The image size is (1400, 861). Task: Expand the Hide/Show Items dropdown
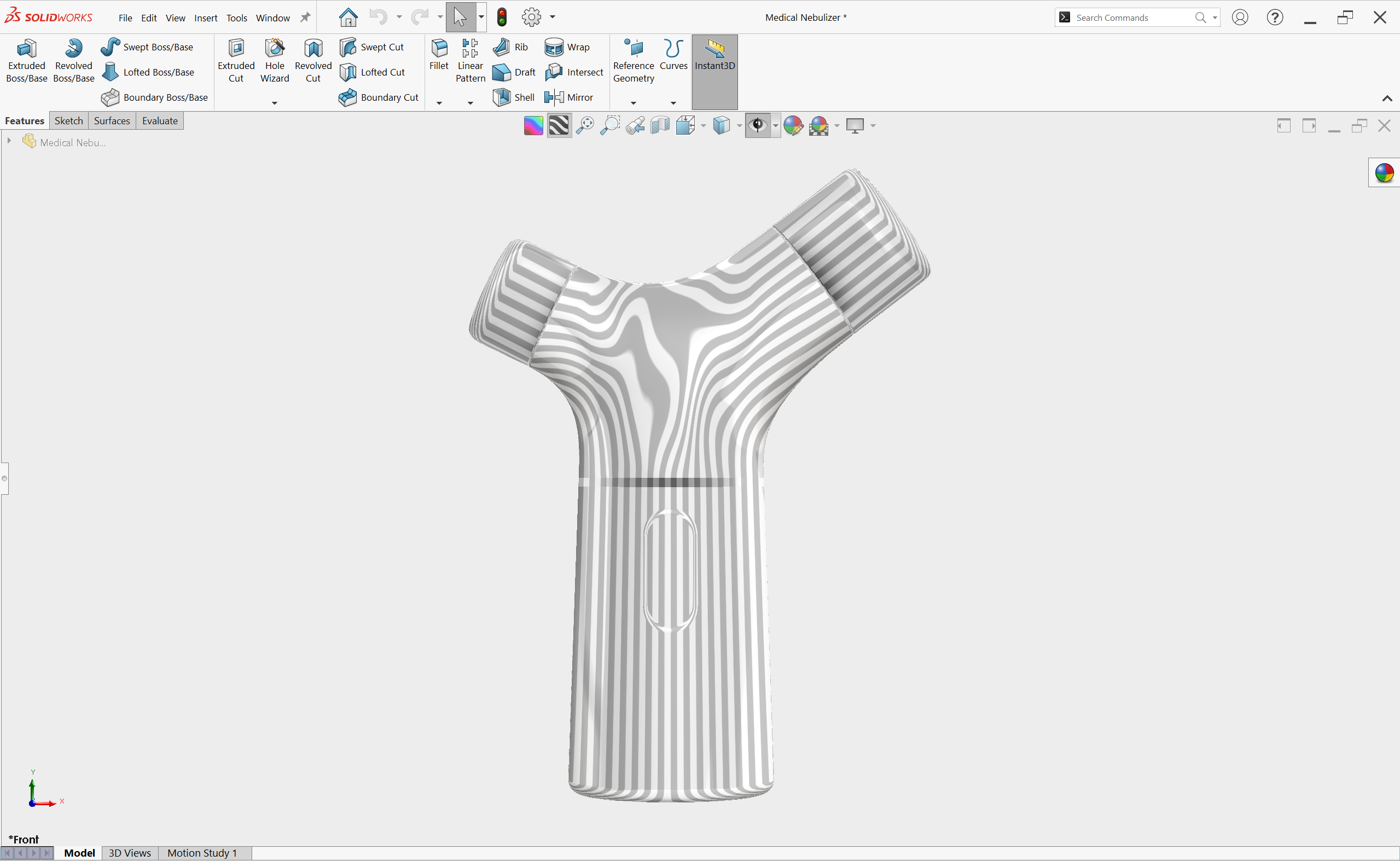click(x=775, y=126)
